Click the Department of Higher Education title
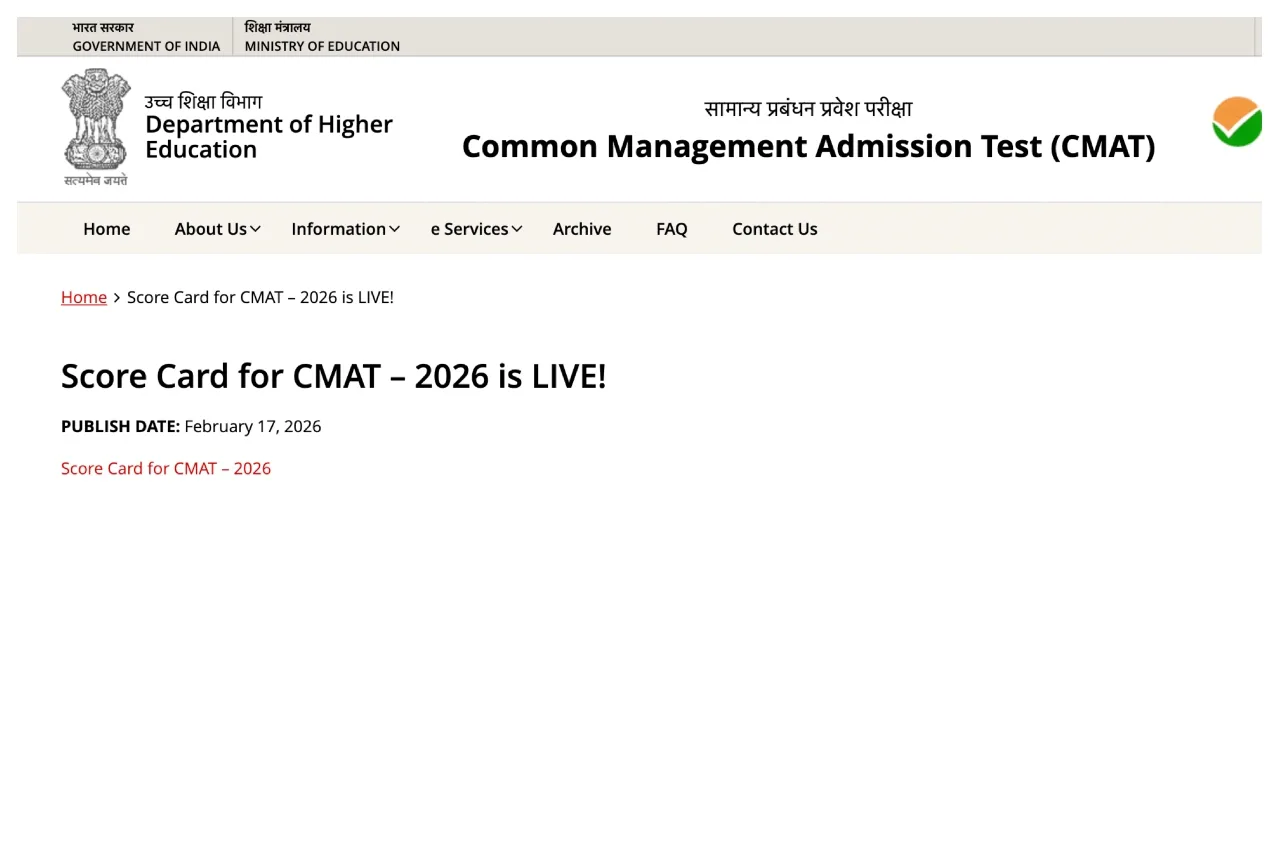1280x850 pixels. (268, 137)
